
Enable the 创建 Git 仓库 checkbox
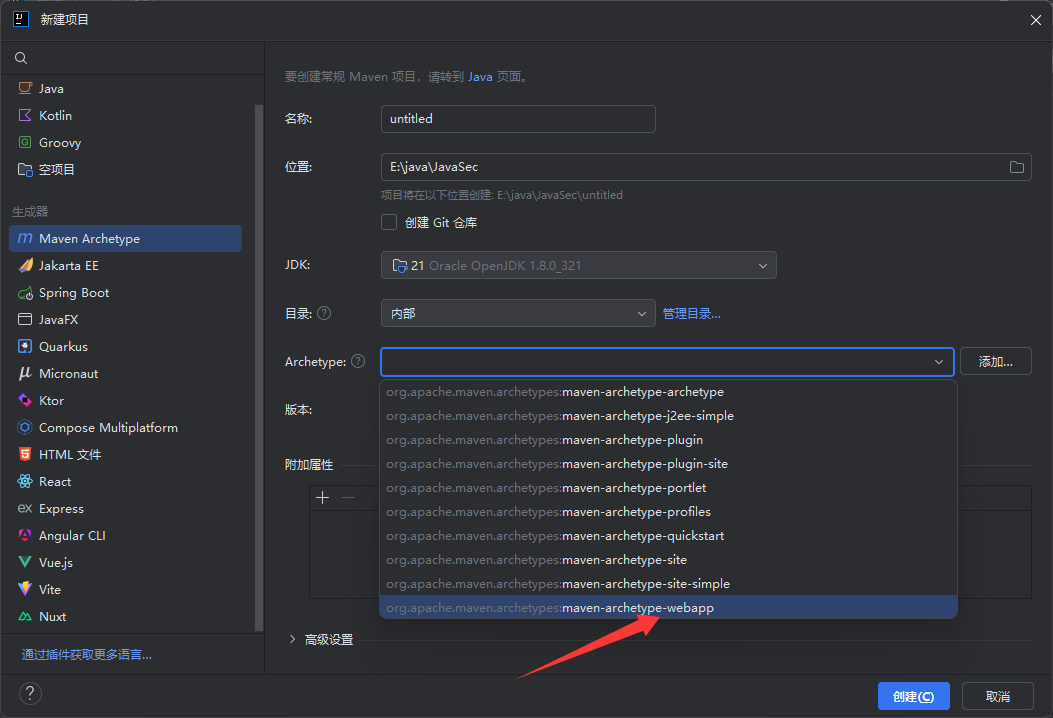pos(389,222)
